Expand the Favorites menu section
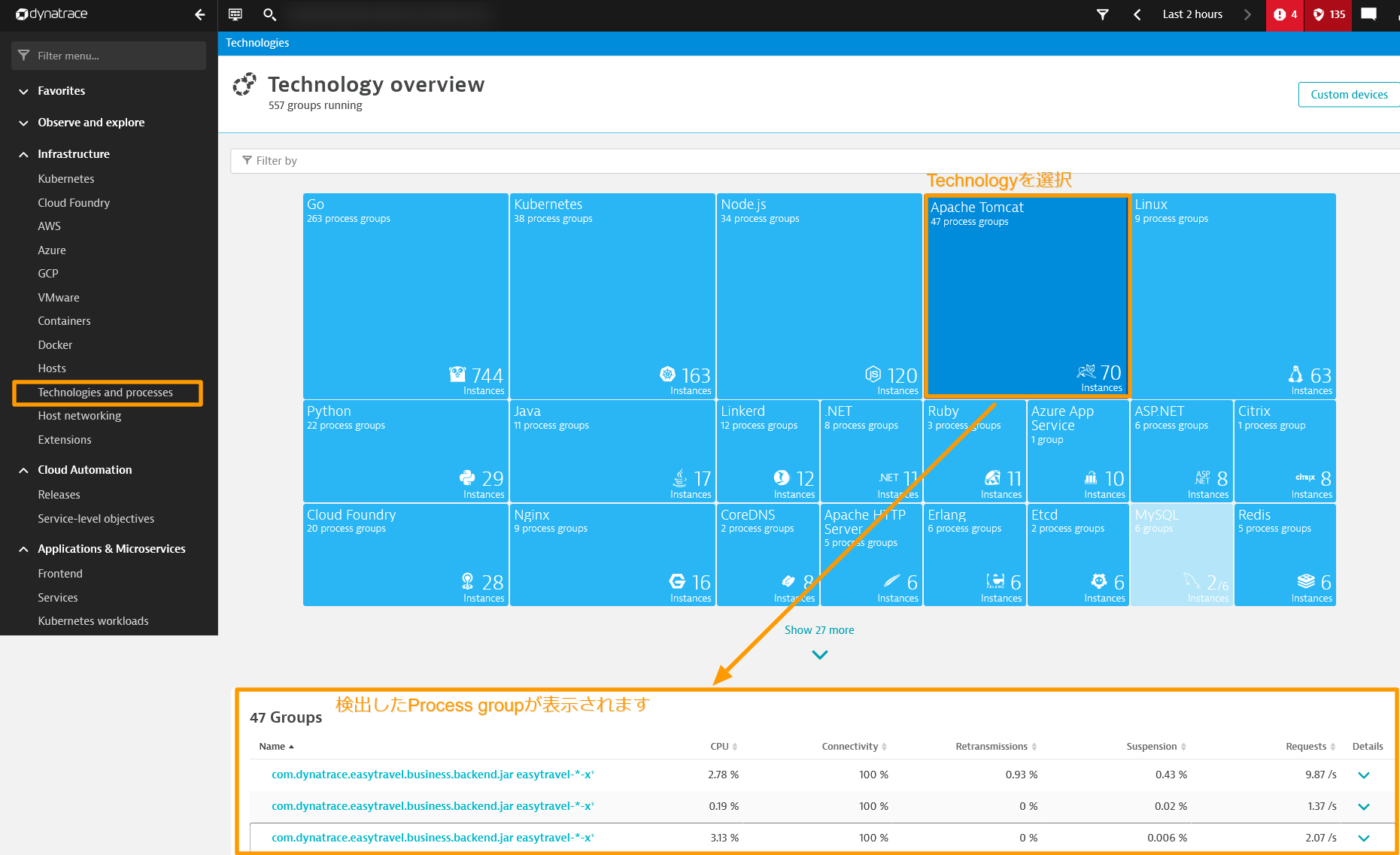The image size is (1400, 855). [23, 91]
